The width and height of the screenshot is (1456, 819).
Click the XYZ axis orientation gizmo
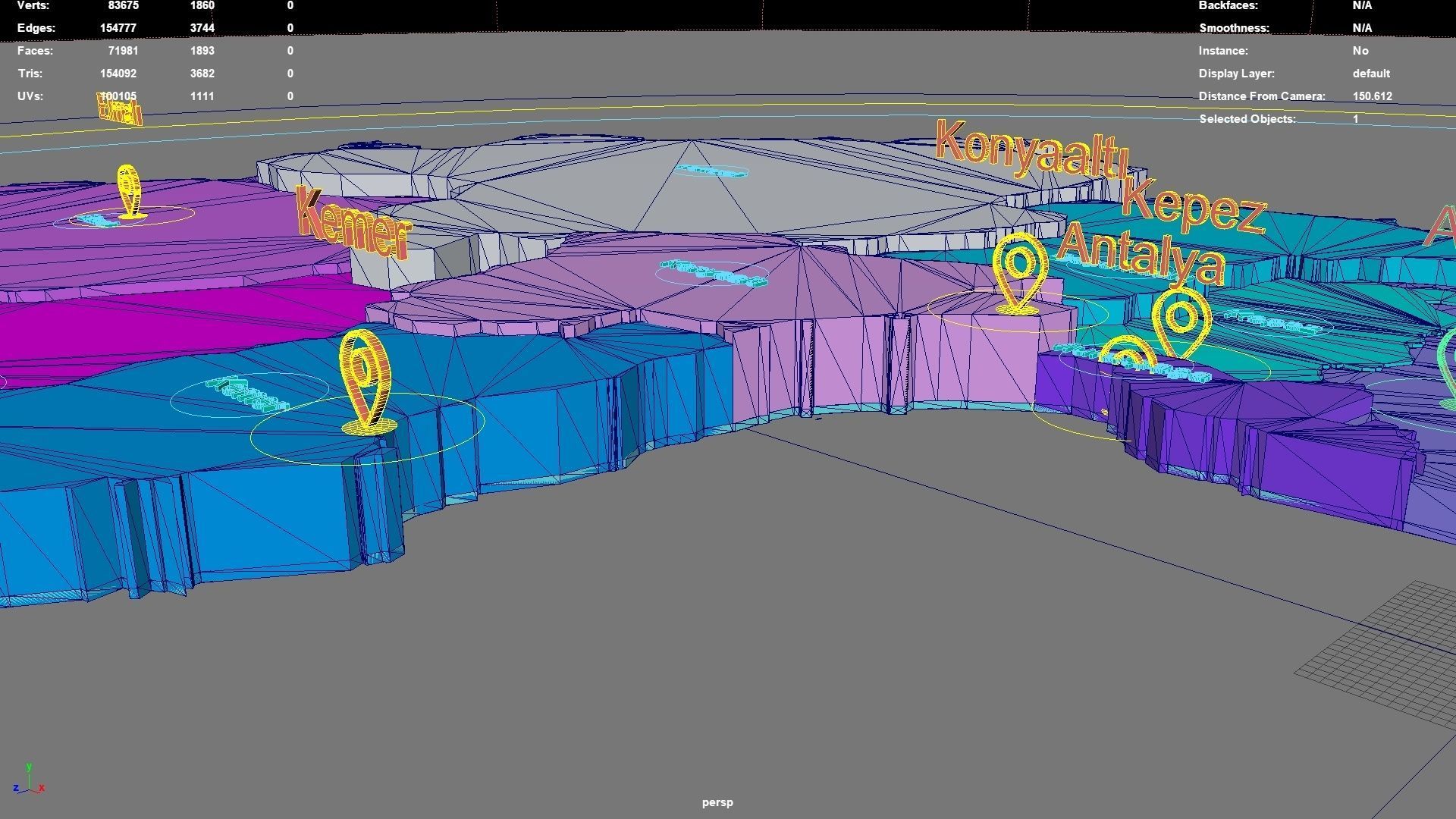pyautogui.click(x=28, y=781)
